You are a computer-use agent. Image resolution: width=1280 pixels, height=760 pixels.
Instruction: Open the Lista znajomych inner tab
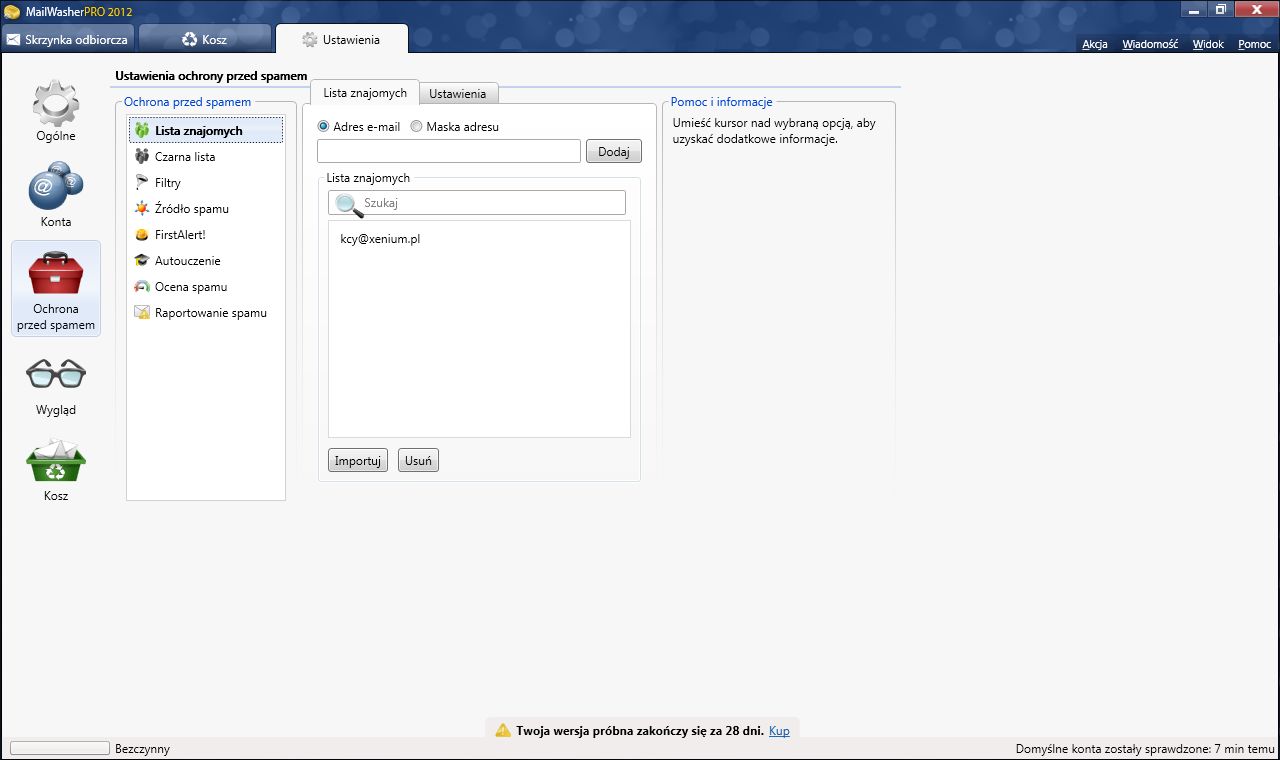click(x=365, y=93)
